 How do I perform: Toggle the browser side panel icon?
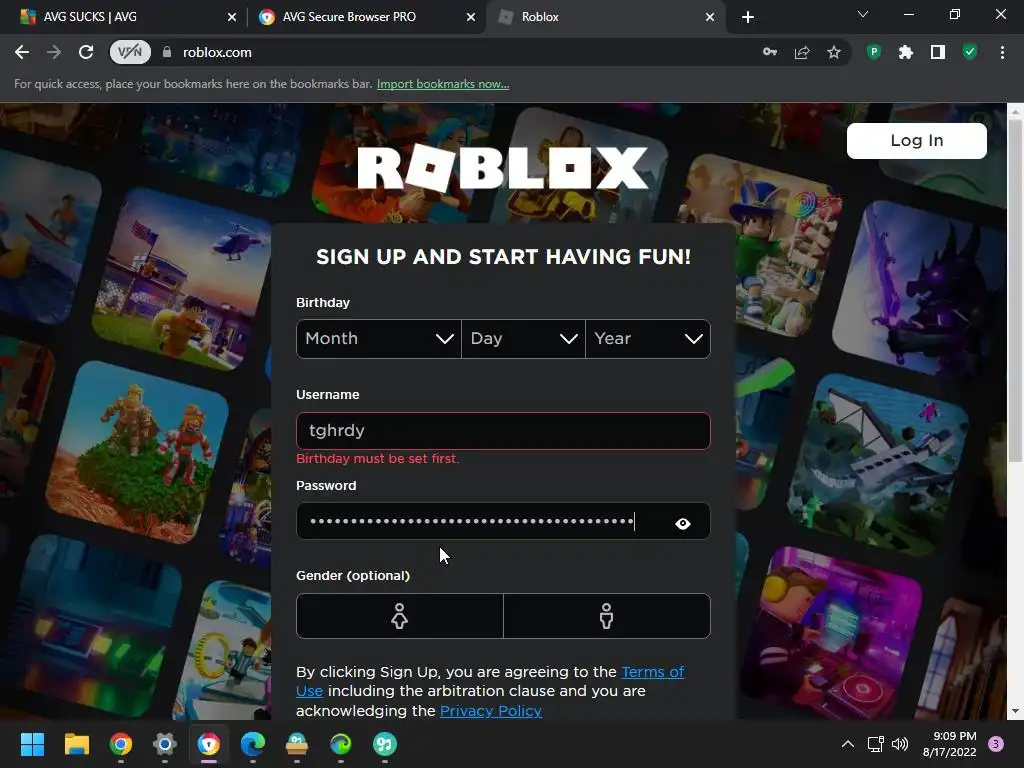click(x=938, y=52)
